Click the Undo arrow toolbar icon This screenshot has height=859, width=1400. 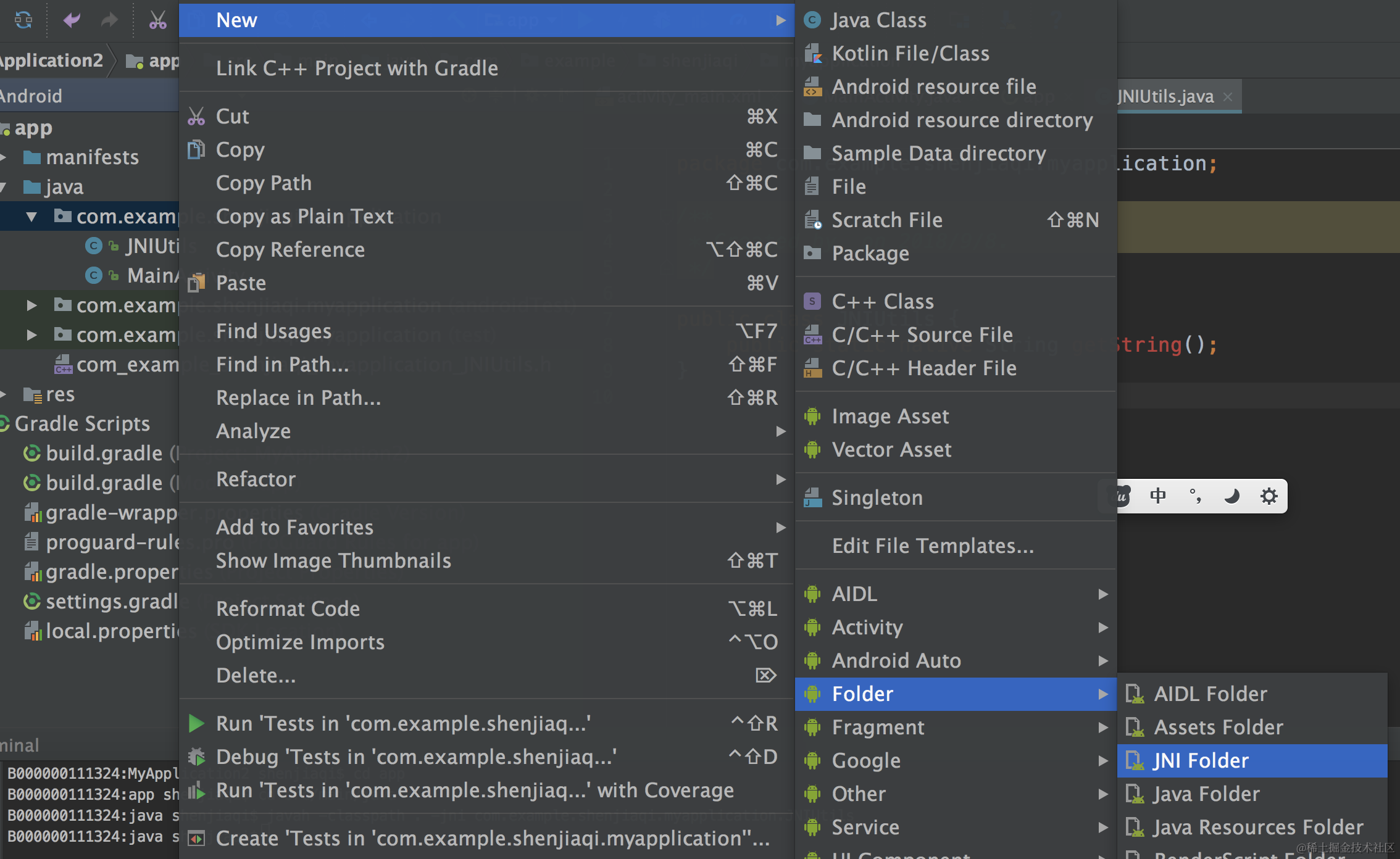72,20
